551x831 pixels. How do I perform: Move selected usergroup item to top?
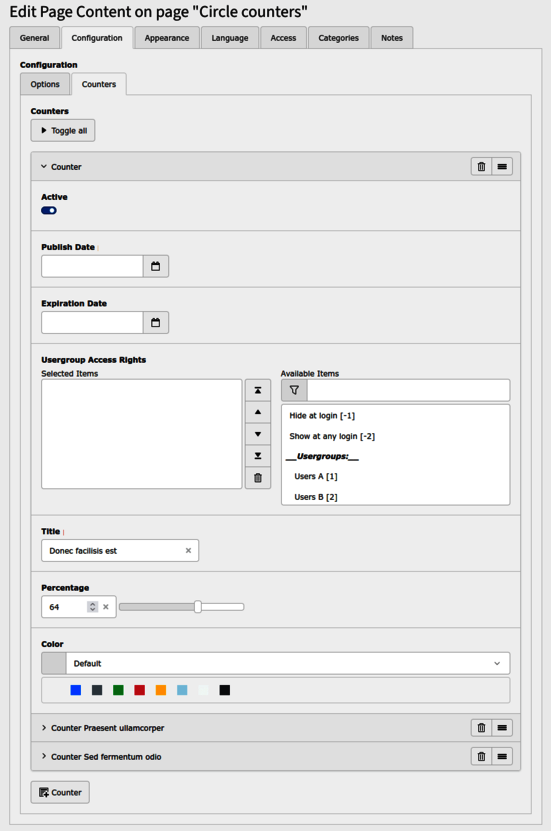258,390
